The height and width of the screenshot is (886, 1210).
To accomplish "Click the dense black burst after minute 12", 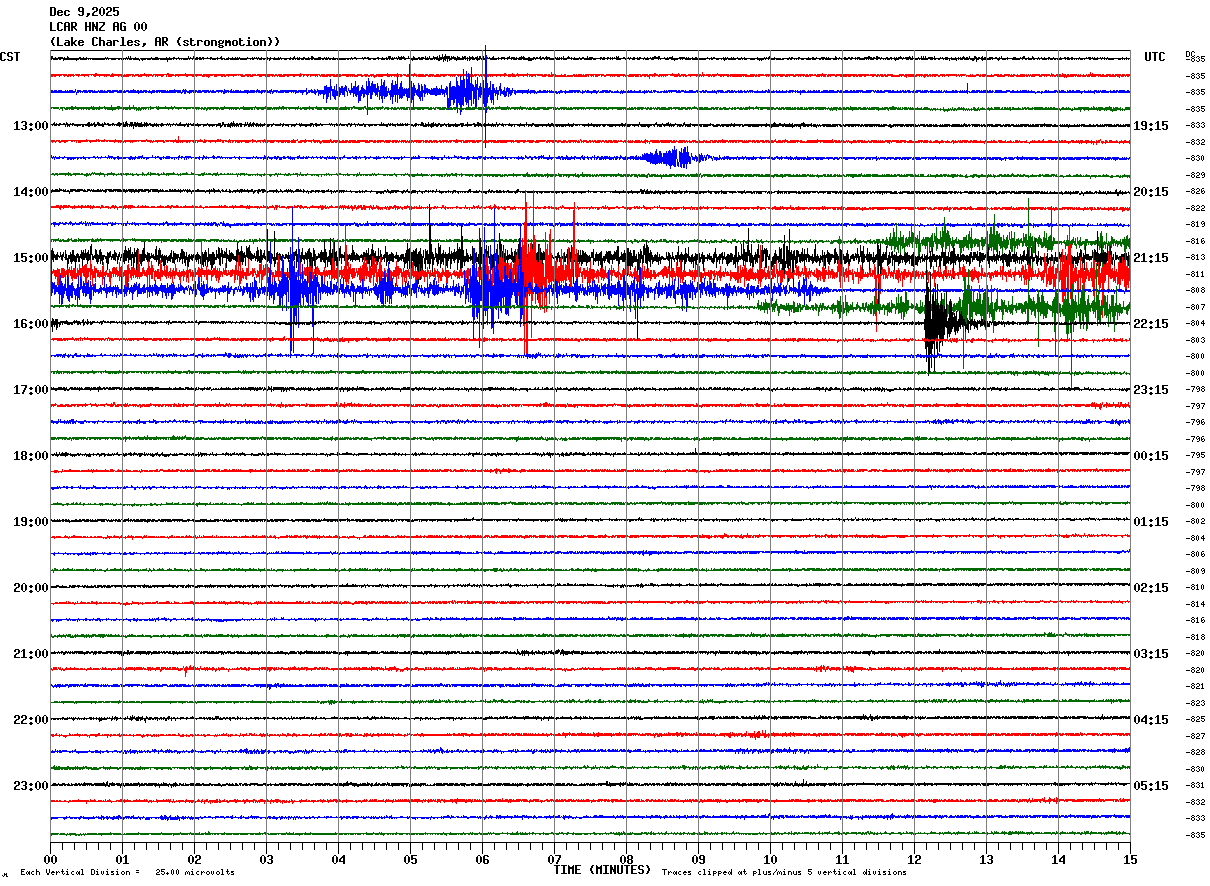I will pyautogui.click(x=940, y=322).
